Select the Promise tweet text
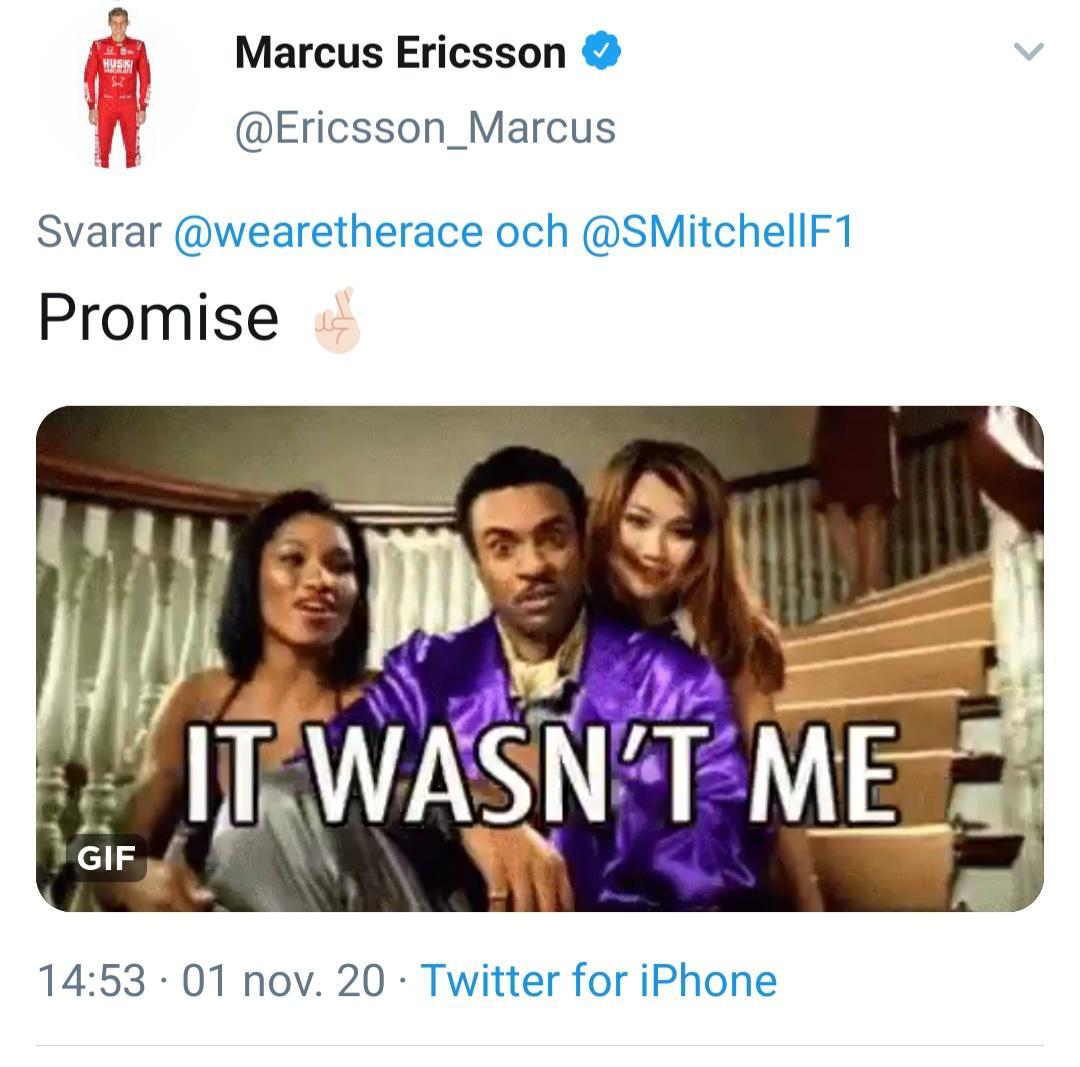 (155, 316)
